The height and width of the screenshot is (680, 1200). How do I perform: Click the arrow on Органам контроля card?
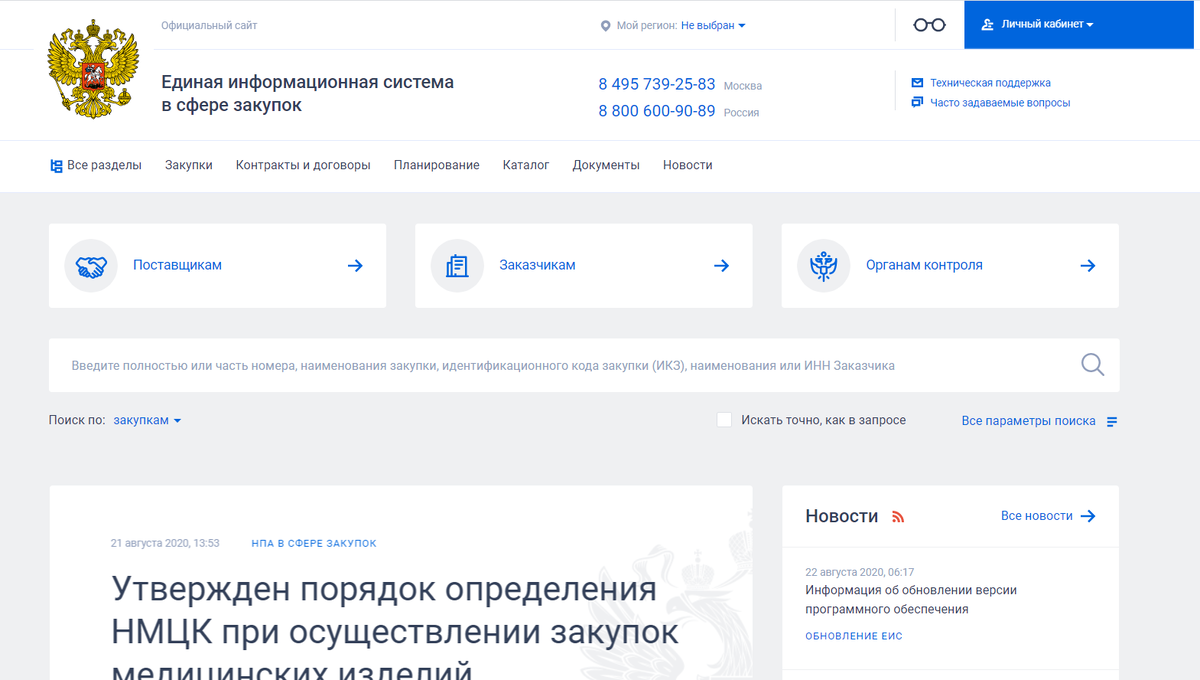pos(1088,266)
